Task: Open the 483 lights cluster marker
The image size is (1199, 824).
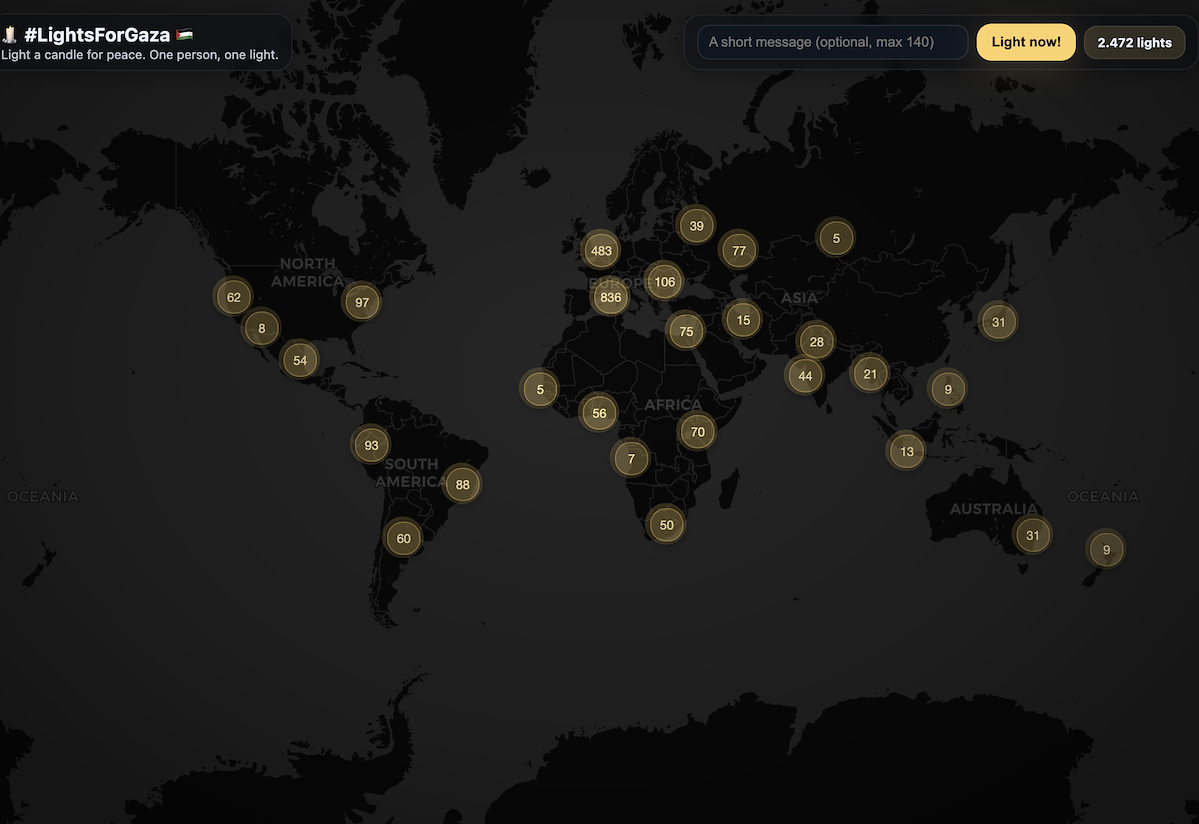Action: pos(601,251)
